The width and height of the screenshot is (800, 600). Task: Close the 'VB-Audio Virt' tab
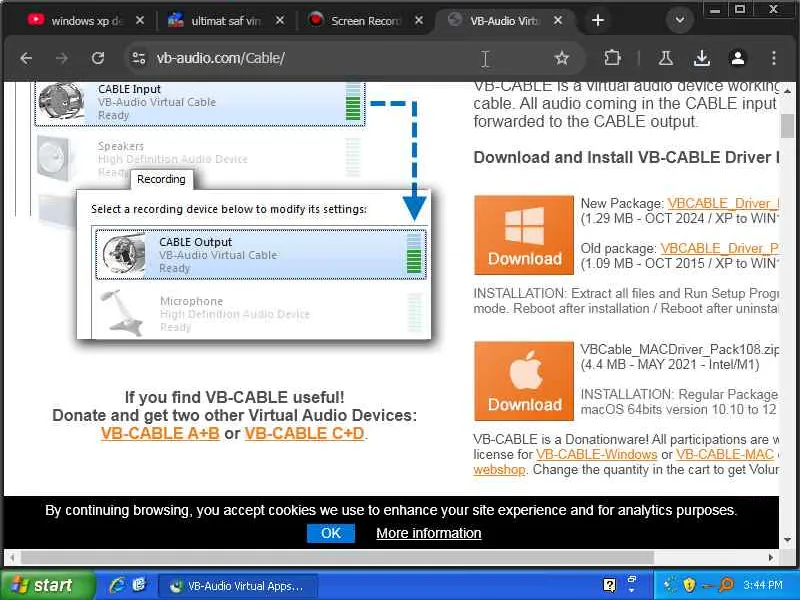[558, 20]
